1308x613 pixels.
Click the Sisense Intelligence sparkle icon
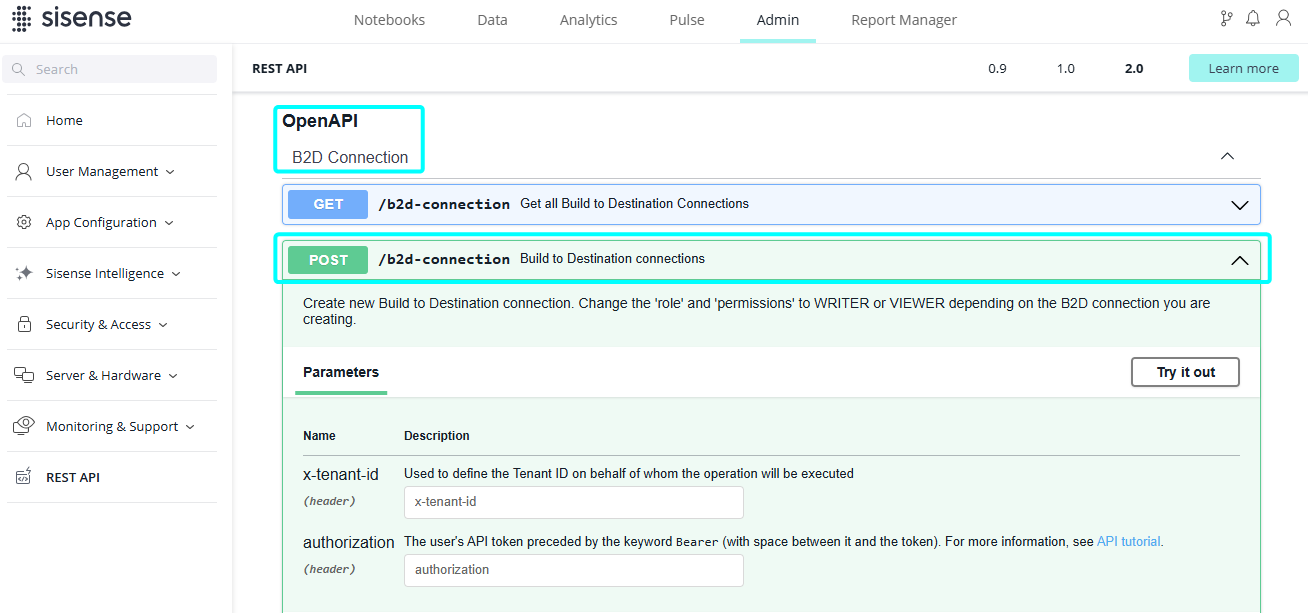click(25, 274)
